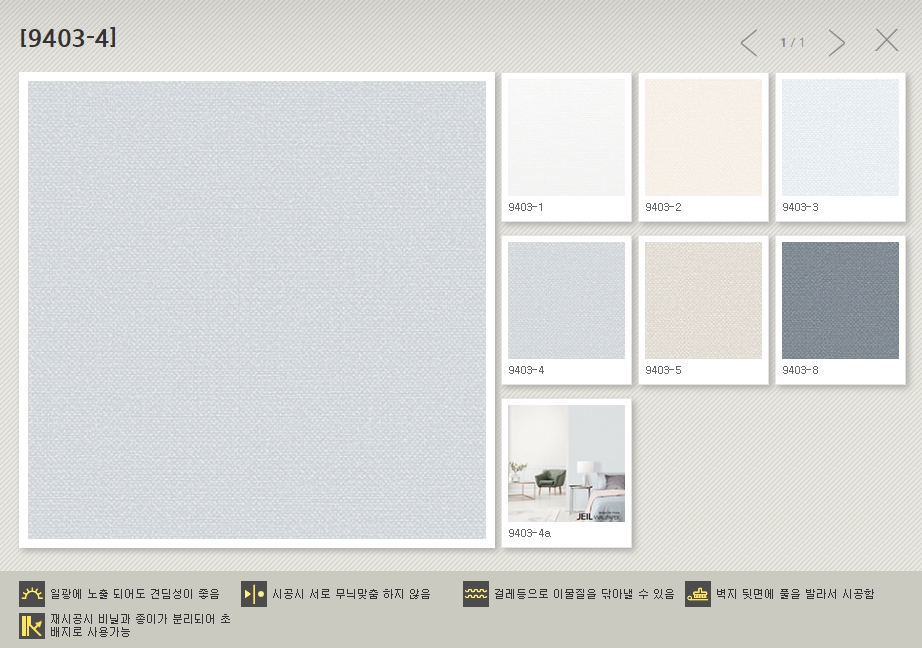The height and width of the screenshot is (648, 922).
Task: Click the sunlight resistance icon
Action: 32,594
